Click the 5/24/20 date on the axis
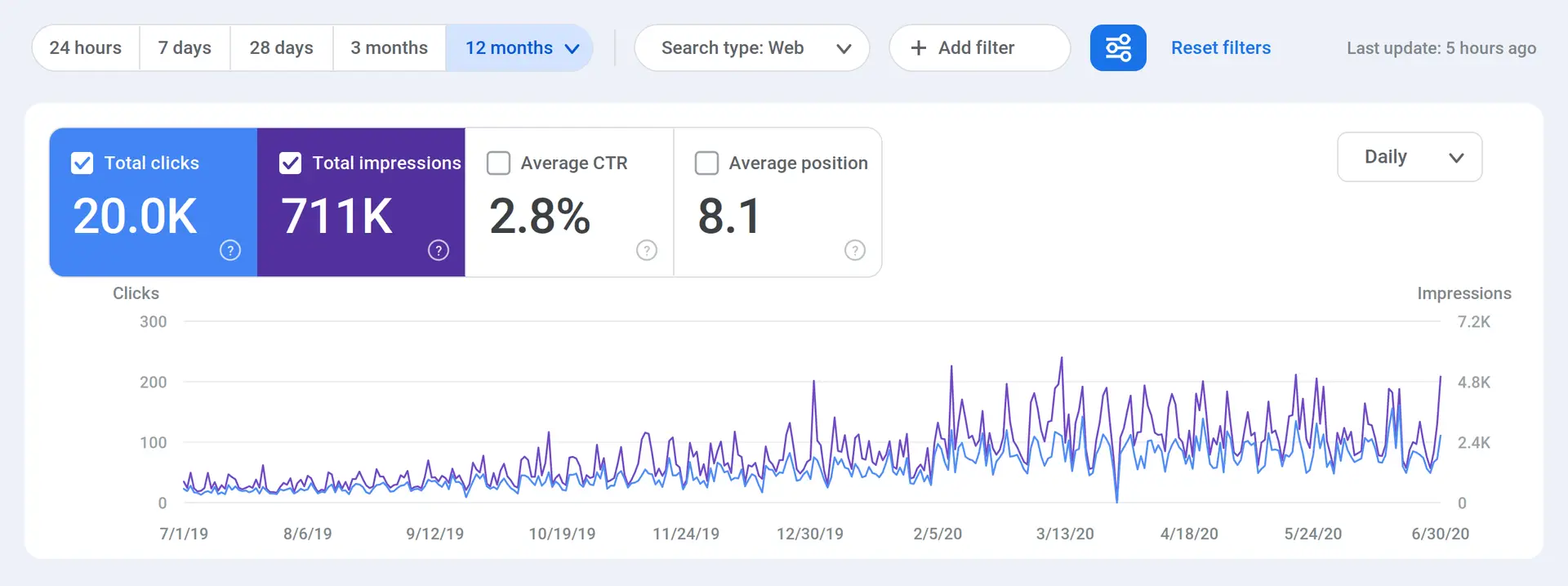The height and width of the screenshot is (586, 1568). click(x=1313, y=534)
